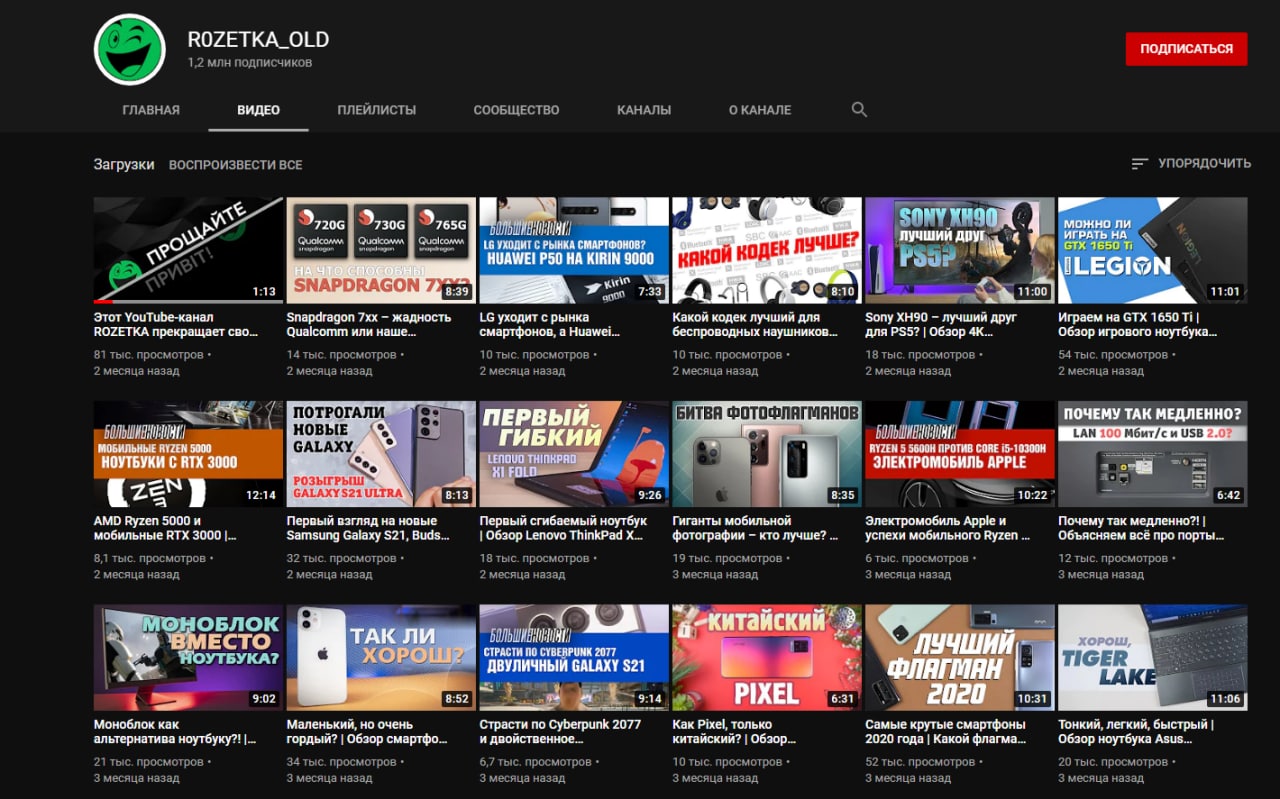The width and height of the screenshot is (1280, 799).
Task: Open the СООБЩЕСТВО tab
Action: (x=516, y=110)
